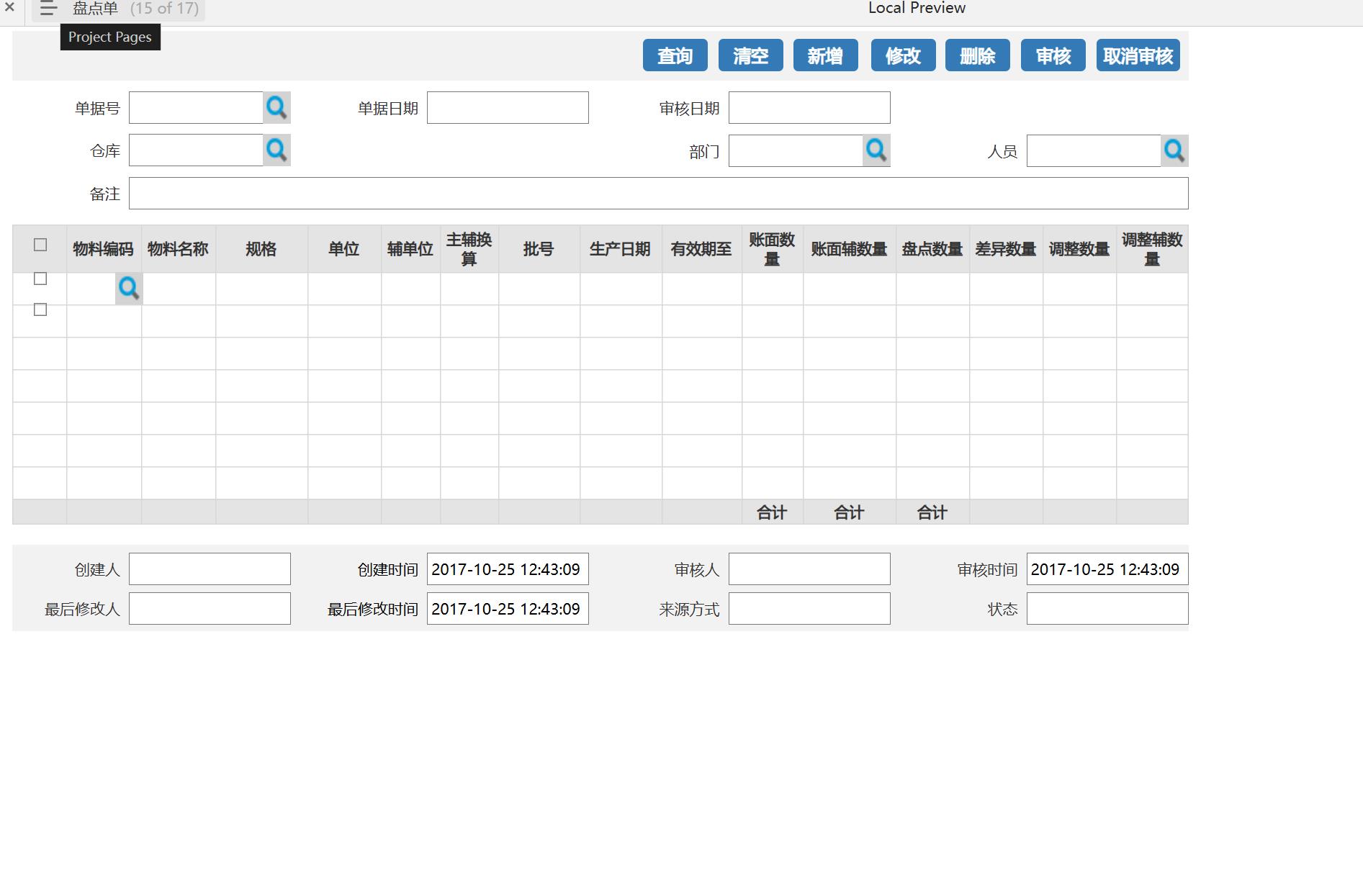
Task: Focus the 部门 input field
Action: (x=796, y=151)
